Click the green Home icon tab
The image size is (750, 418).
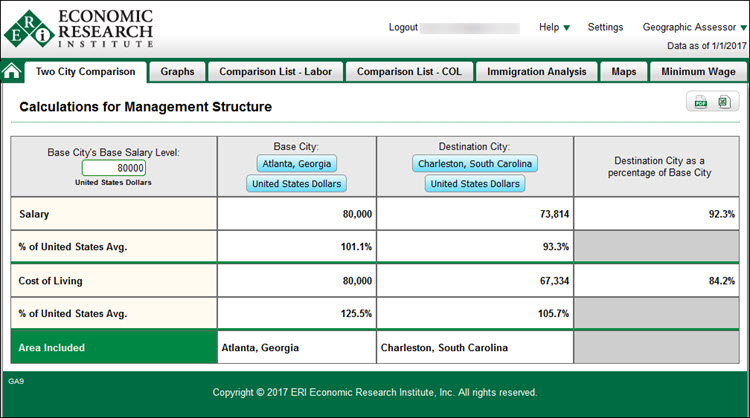point(12,71)
